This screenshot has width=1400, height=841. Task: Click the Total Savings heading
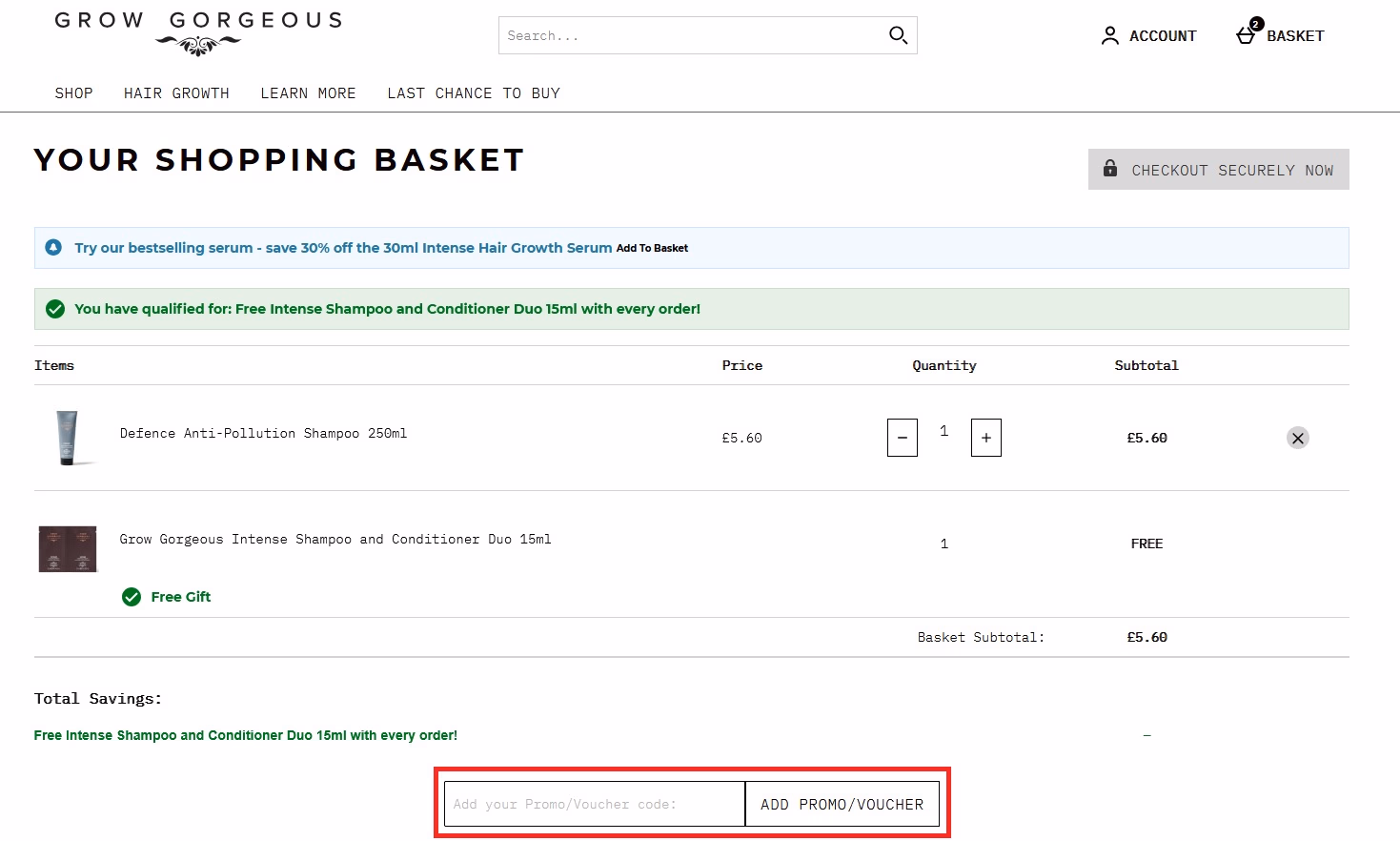click(x=98, y=699)
